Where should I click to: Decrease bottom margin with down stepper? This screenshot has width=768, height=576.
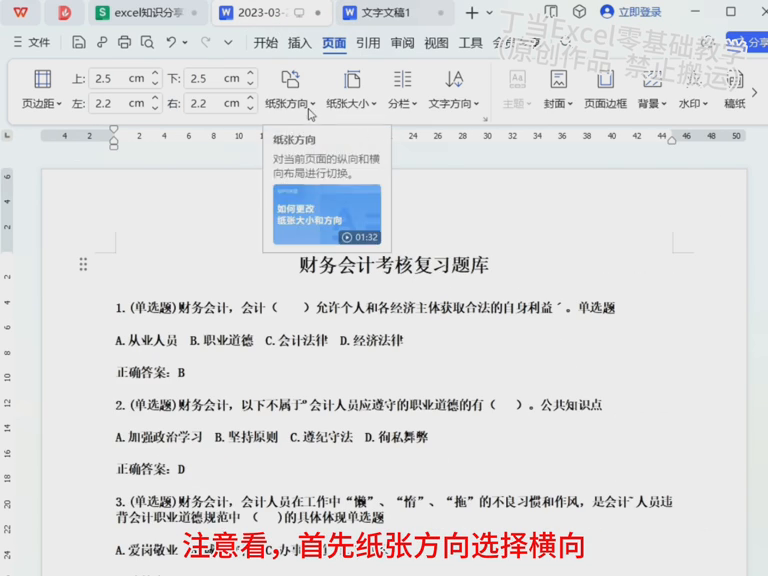pyautogui.click(x=250, y=84)
